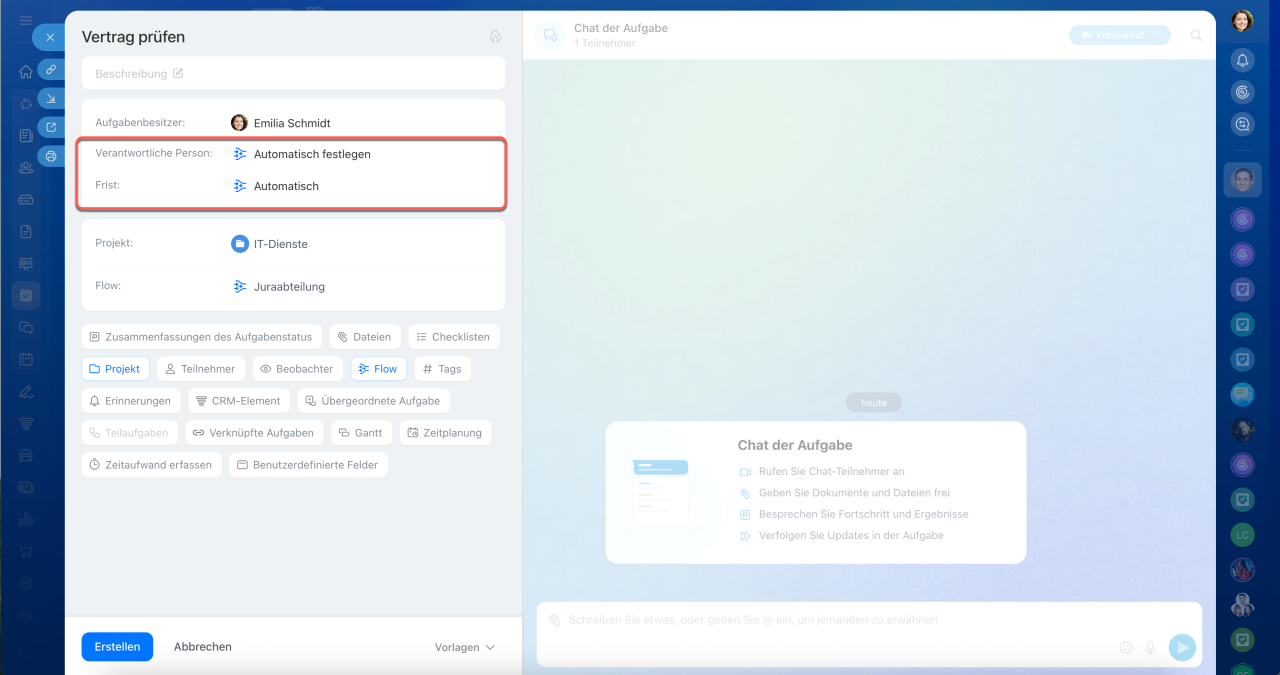Click the Beschreibung description field
This screenshot has height=675, width=1280.
pos(293,74)
